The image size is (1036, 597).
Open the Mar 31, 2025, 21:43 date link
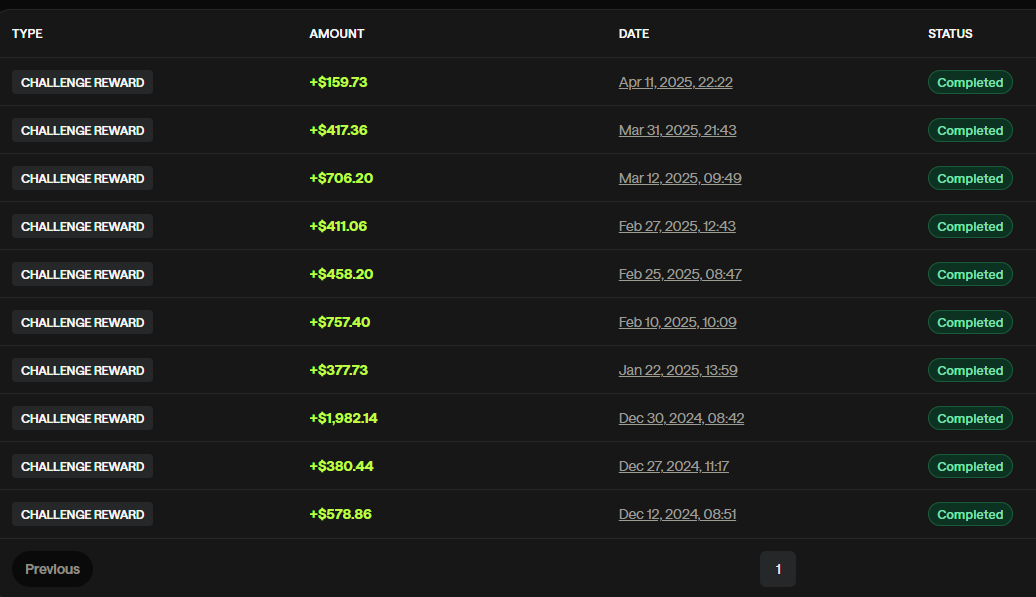click(677, 130)
